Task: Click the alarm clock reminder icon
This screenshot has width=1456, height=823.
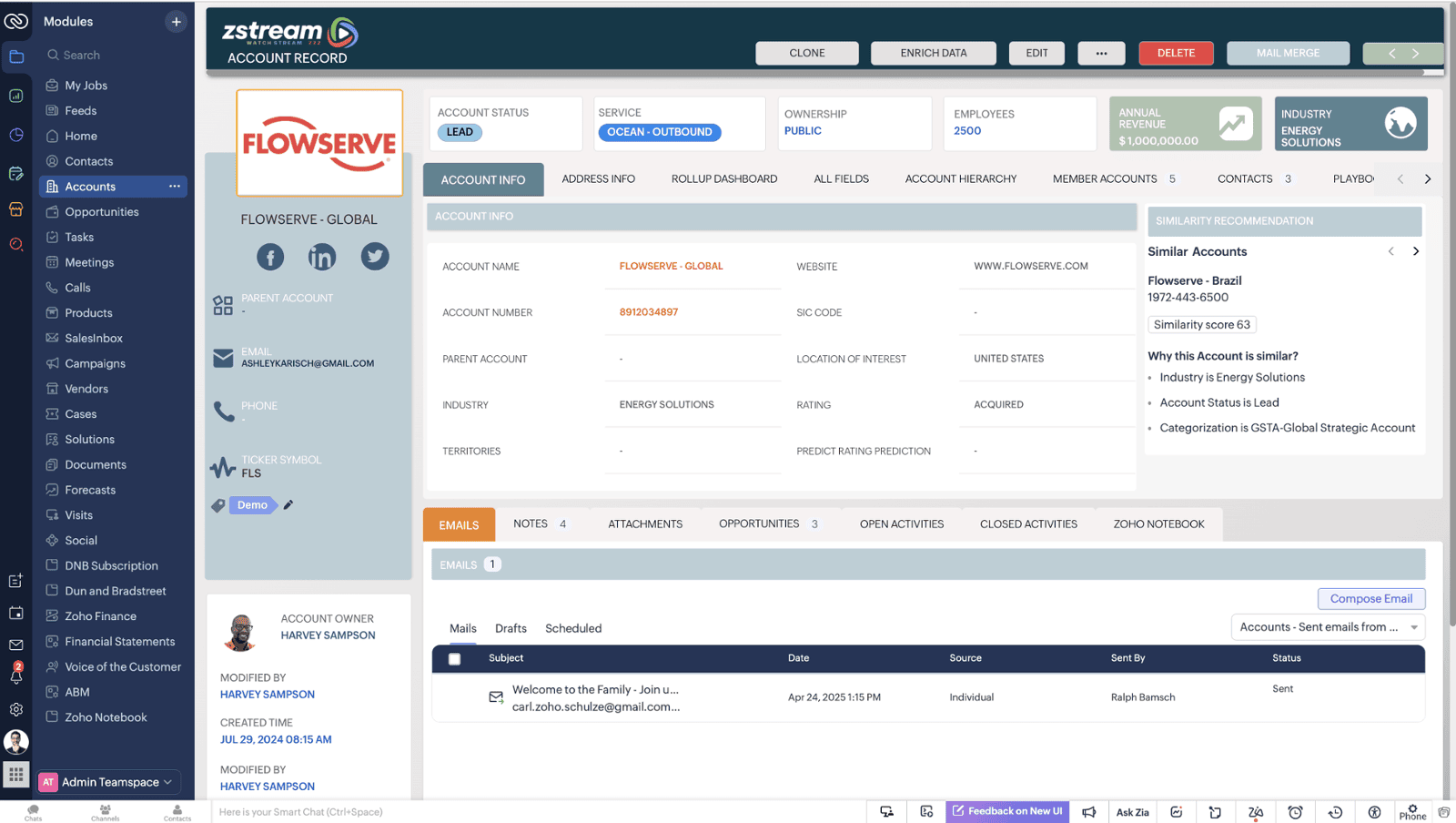Action: (1295, 812)
